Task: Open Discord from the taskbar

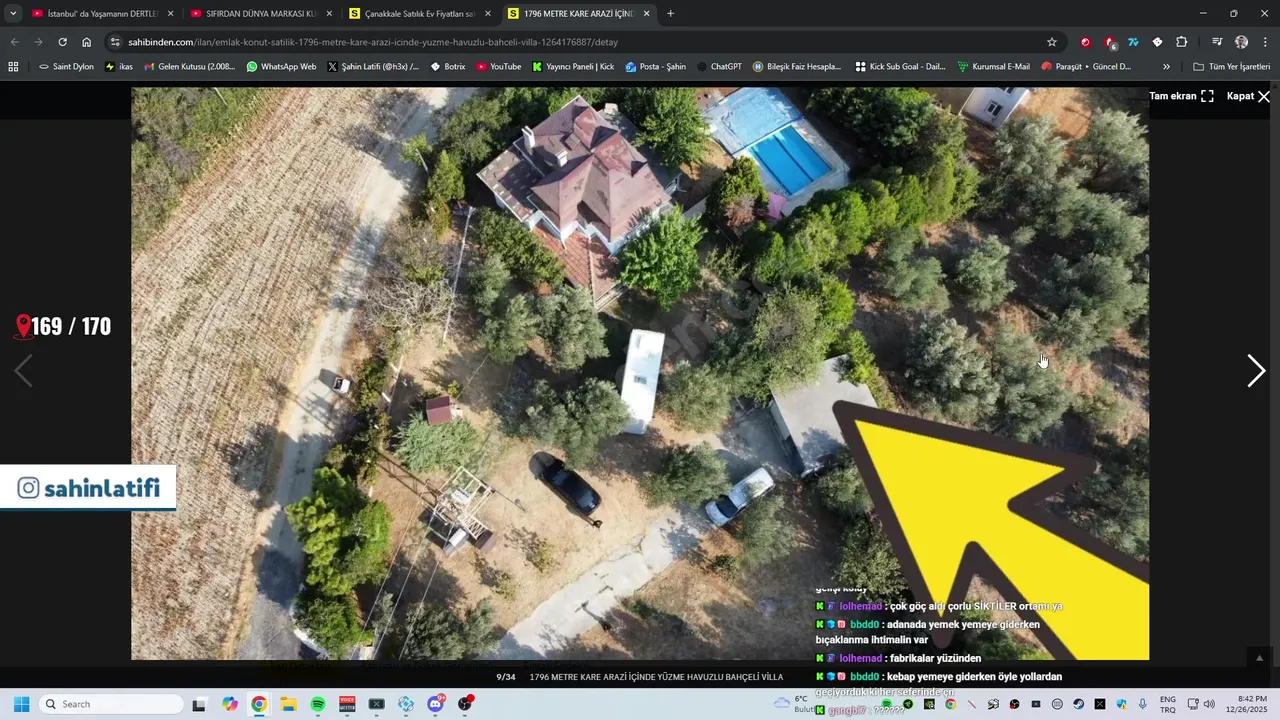Action: click(436, 704)
